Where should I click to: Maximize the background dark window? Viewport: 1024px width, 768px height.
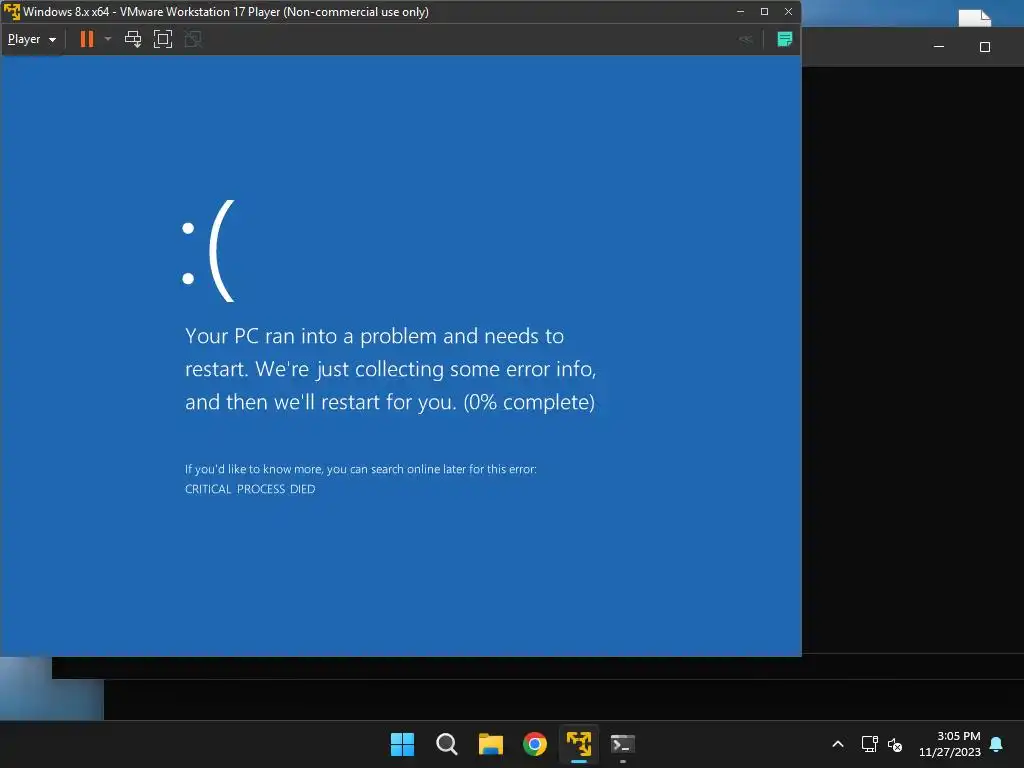tap(985, 47)
